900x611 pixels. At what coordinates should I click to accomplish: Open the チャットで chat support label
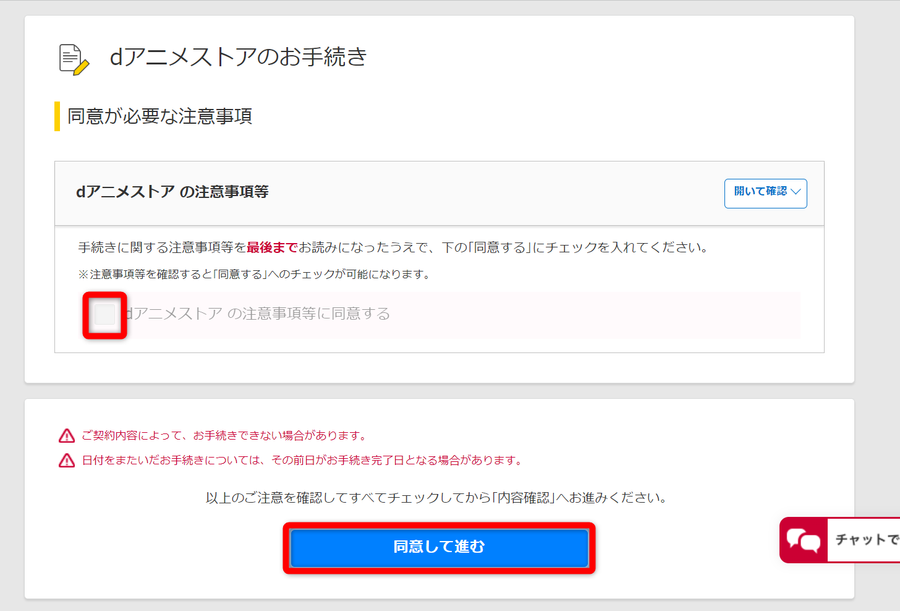[x=867, y=540]
